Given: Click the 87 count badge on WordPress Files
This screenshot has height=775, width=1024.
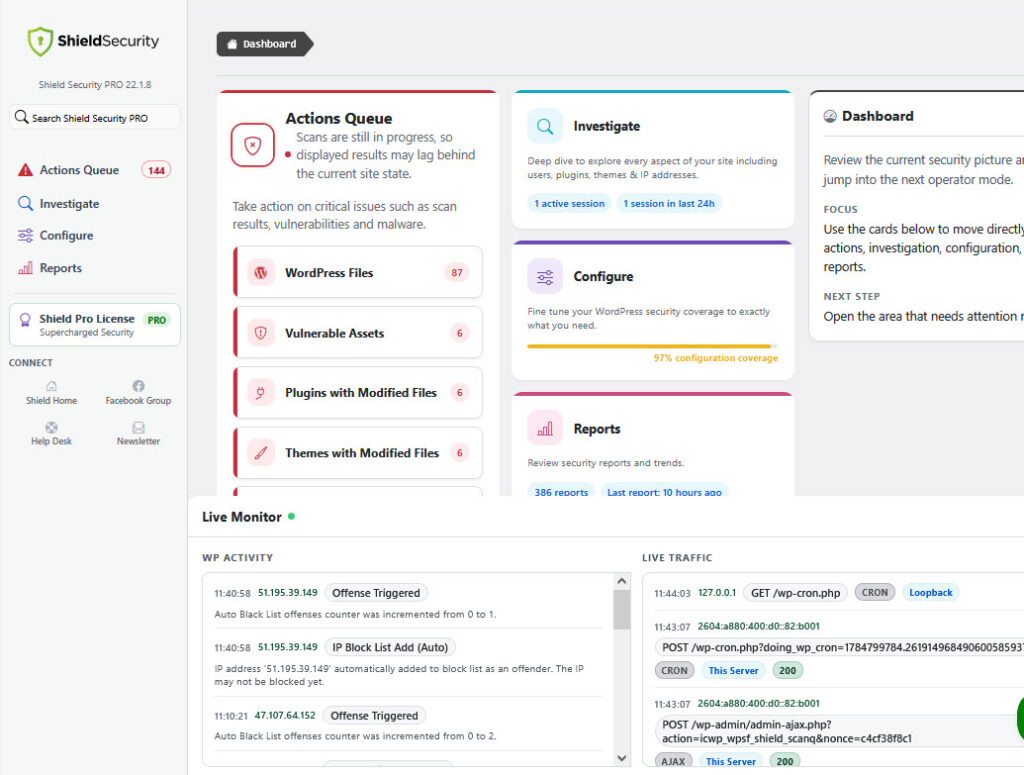Looking at the screenshot, I should point(456,272).
